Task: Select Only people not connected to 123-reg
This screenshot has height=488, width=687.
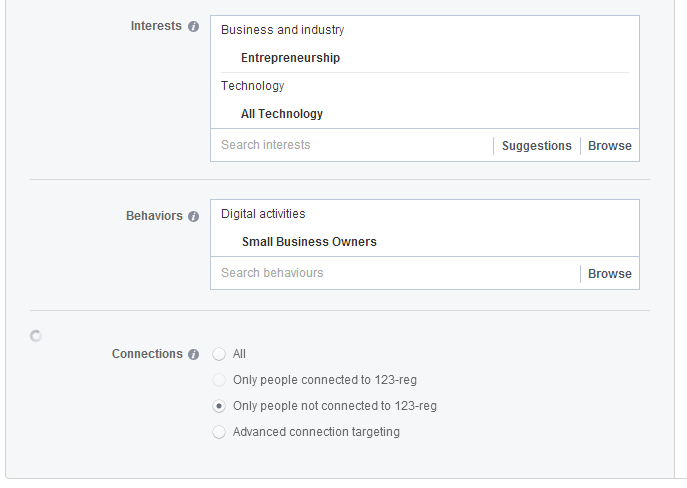Action: 219,406
